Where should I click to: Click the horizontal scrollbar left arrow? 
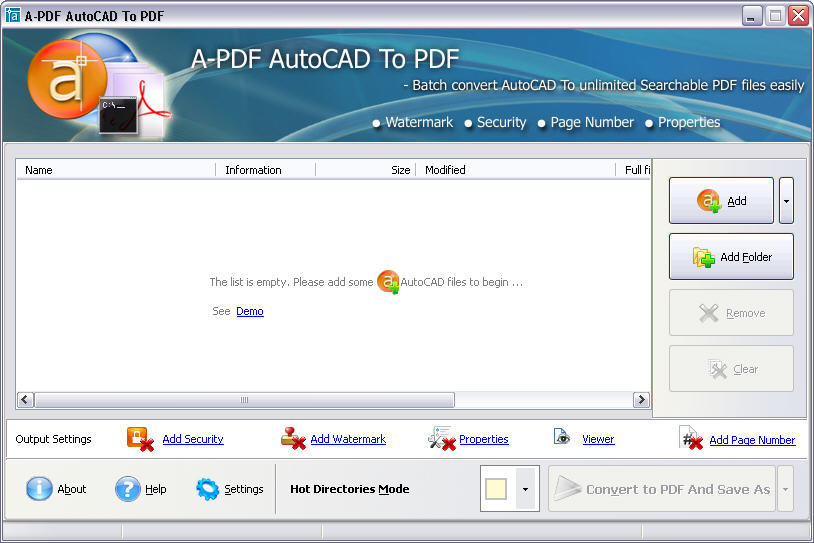coord(25,400)
